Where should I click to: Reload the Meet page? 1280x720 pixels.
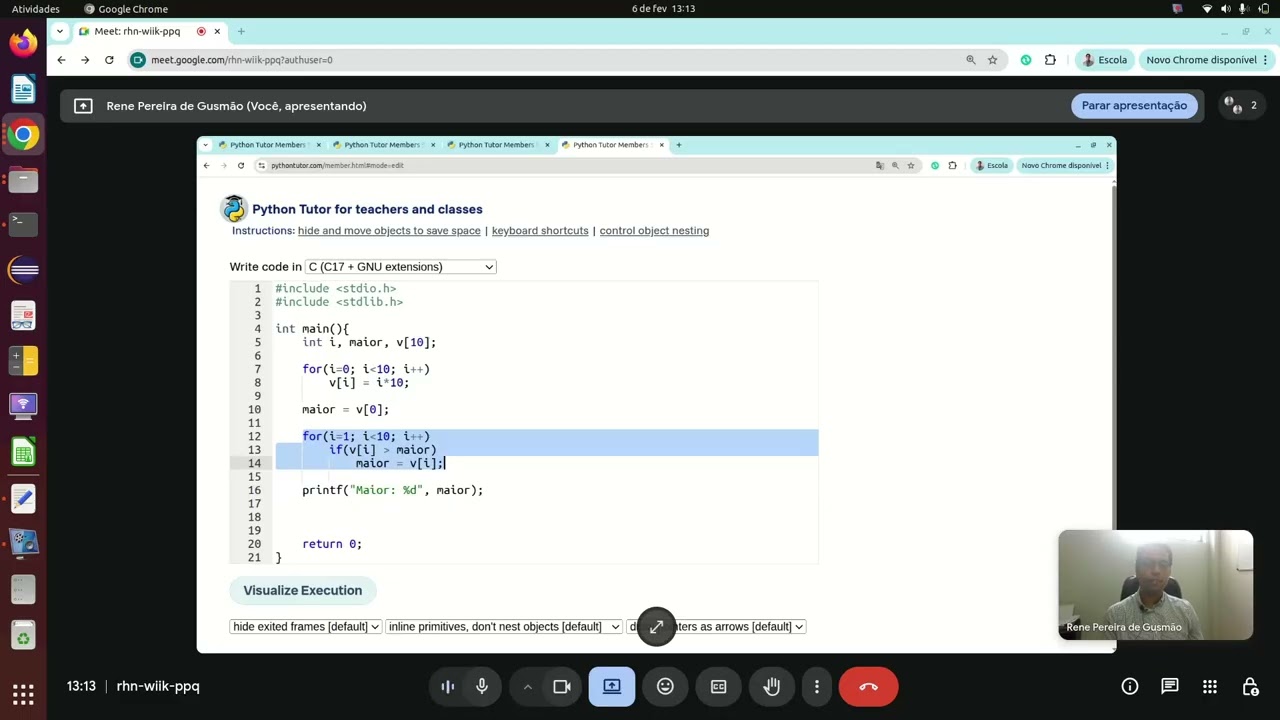[x=109, y=60]
